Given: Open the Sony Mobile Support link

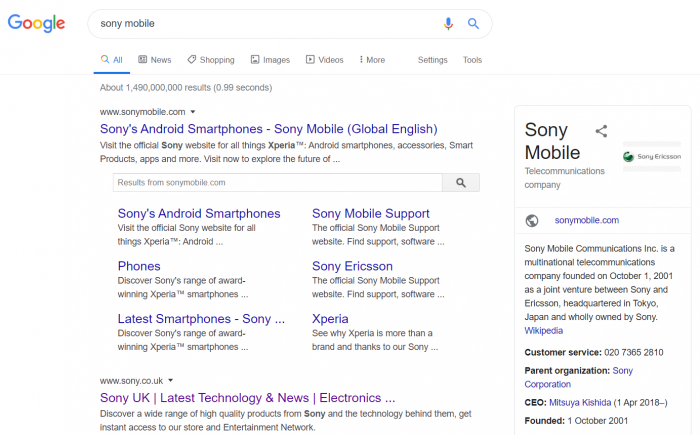Looking at the screenshot, I should coord(370,213).
